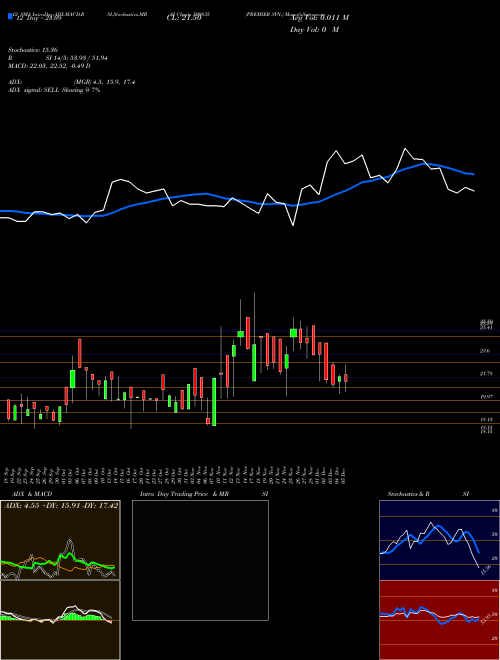Image resolution: width=500 pixels, height=660 pixels.
Task: Click the 'SI 14/3: 33.93 / 51.94' reading
Action: (77, 58)
